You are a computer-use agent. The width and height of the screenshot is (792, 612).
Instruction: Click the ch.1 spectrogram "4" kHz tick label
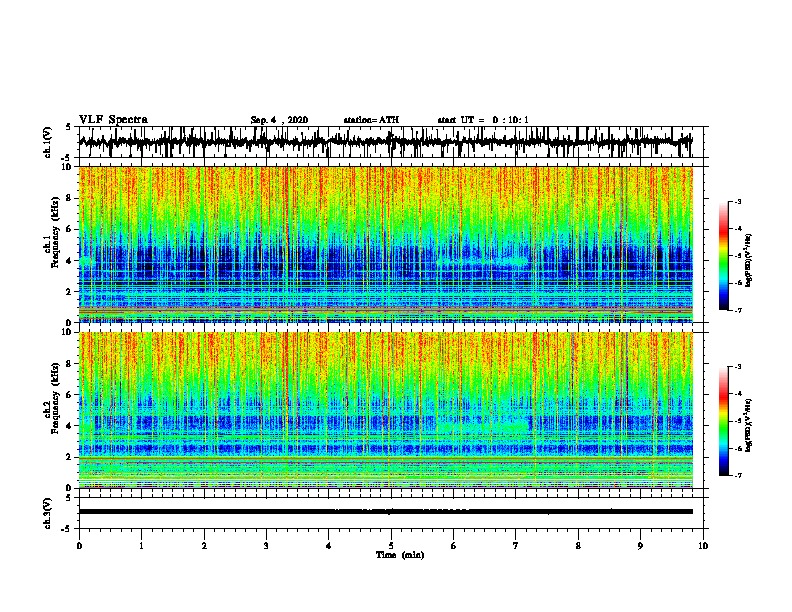pos(69,261)
